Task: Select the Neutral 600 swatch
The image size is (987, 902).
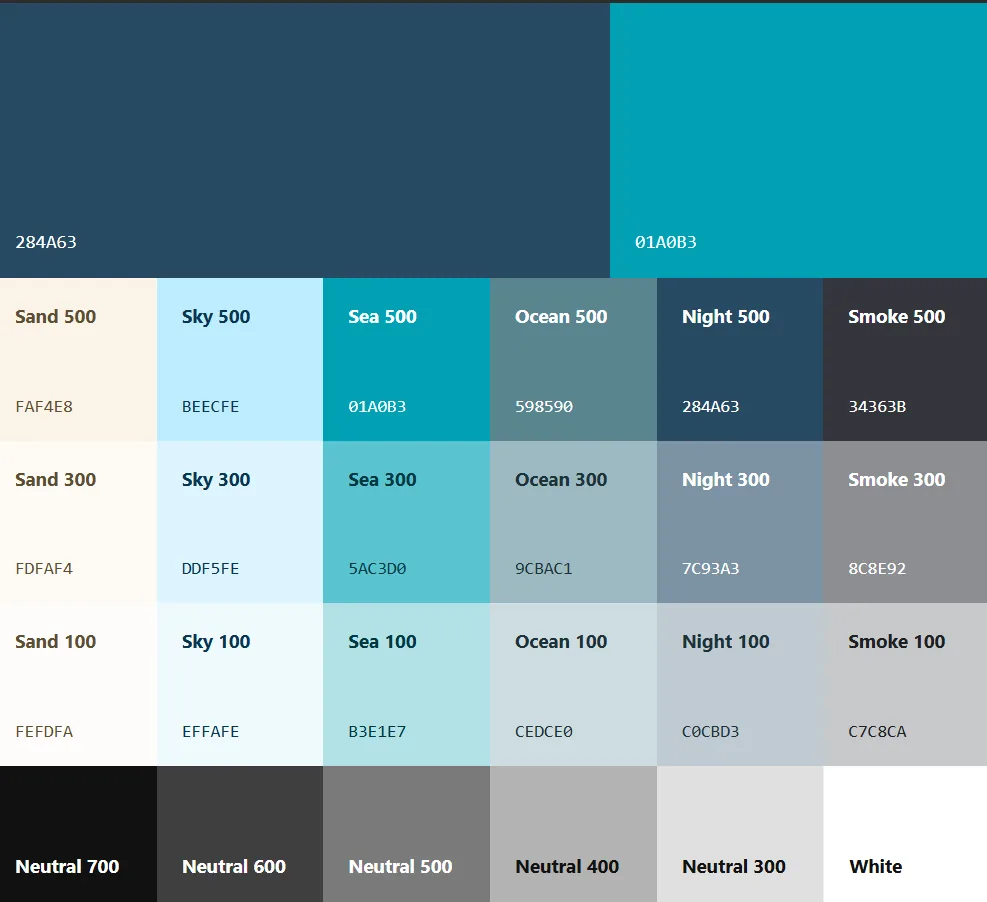Action: (x=240, y=834)
